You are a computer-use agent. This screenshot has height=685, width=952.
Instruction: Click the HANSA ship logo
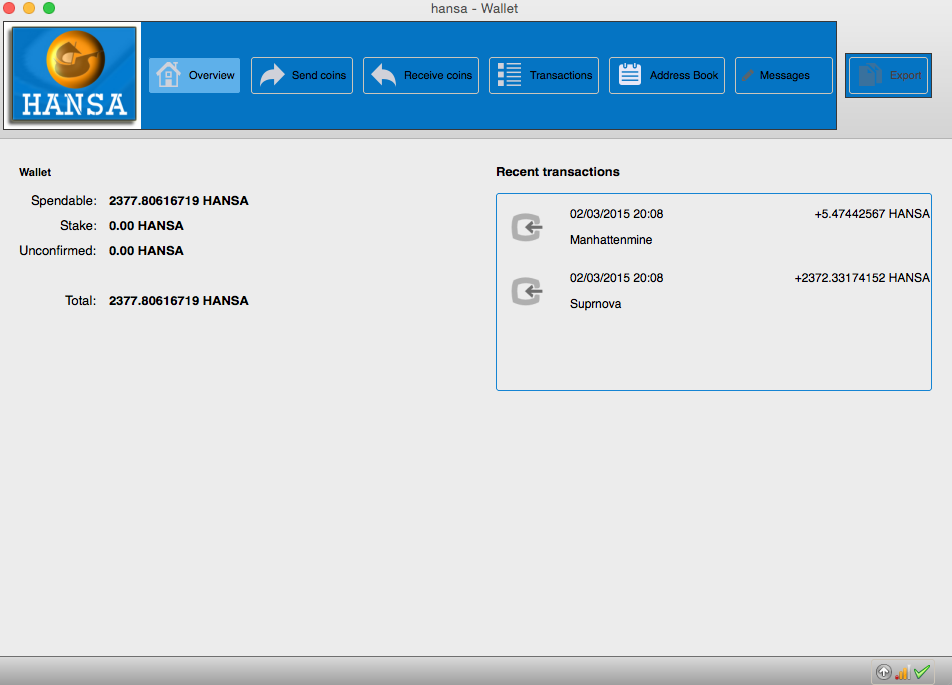(x=74, y=75)
